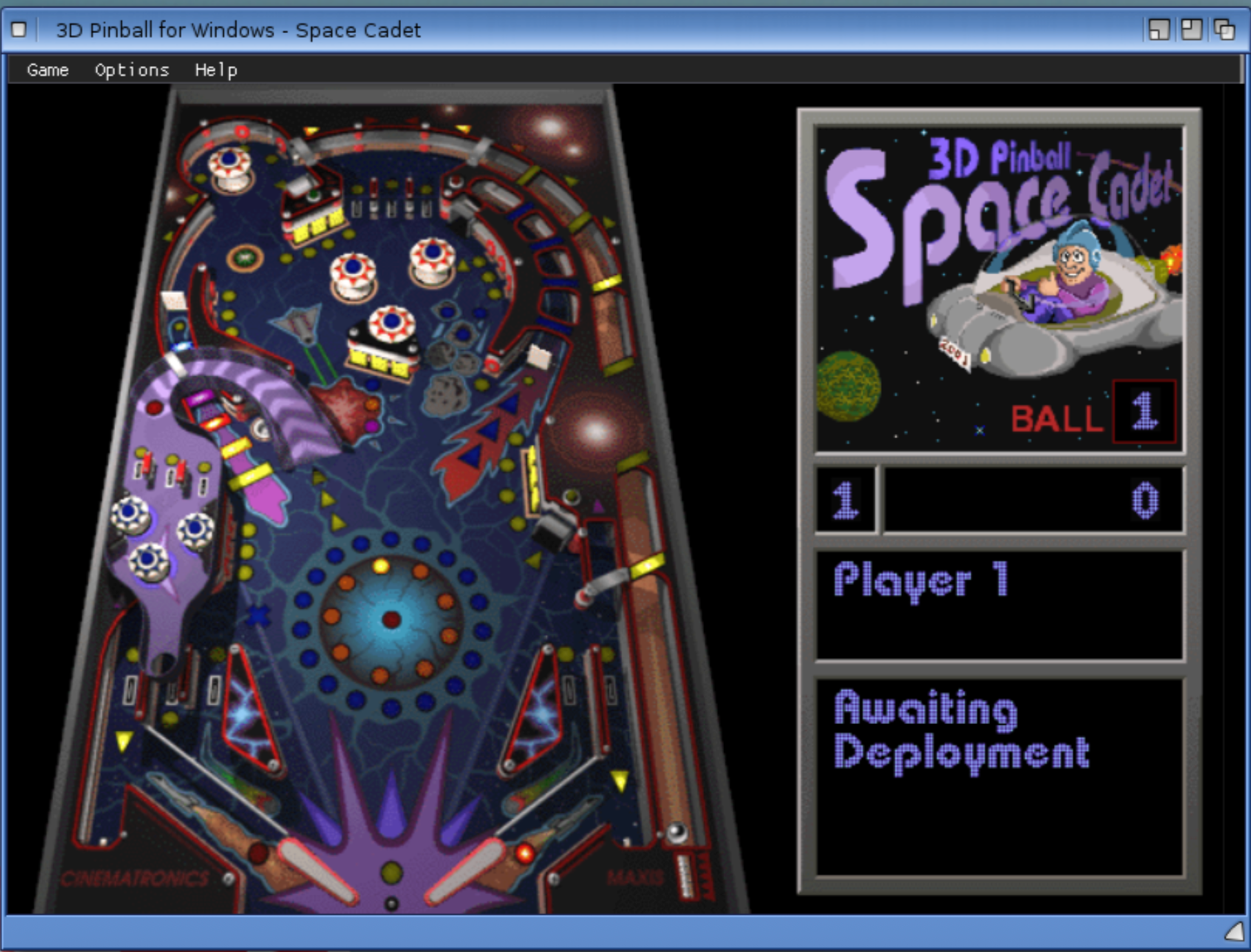Open the Options menu
The image size is (1251, 952).
click(x=132, y=70)
